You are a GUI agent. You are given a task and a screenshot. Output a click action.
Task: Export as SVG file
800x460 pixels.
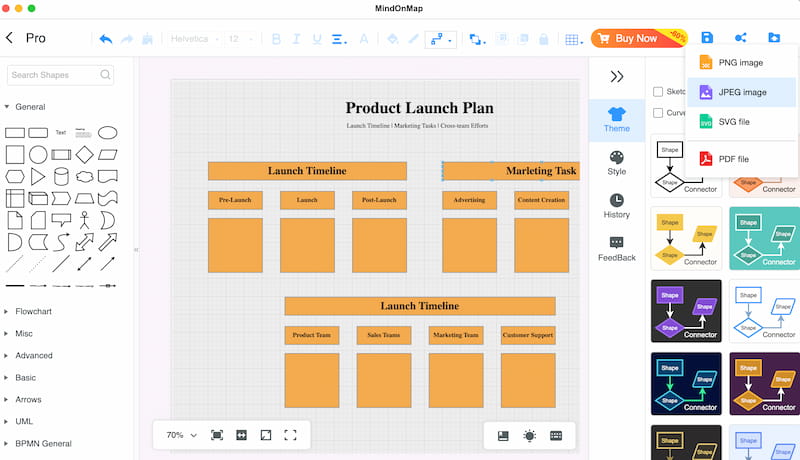tap(741, 122)
